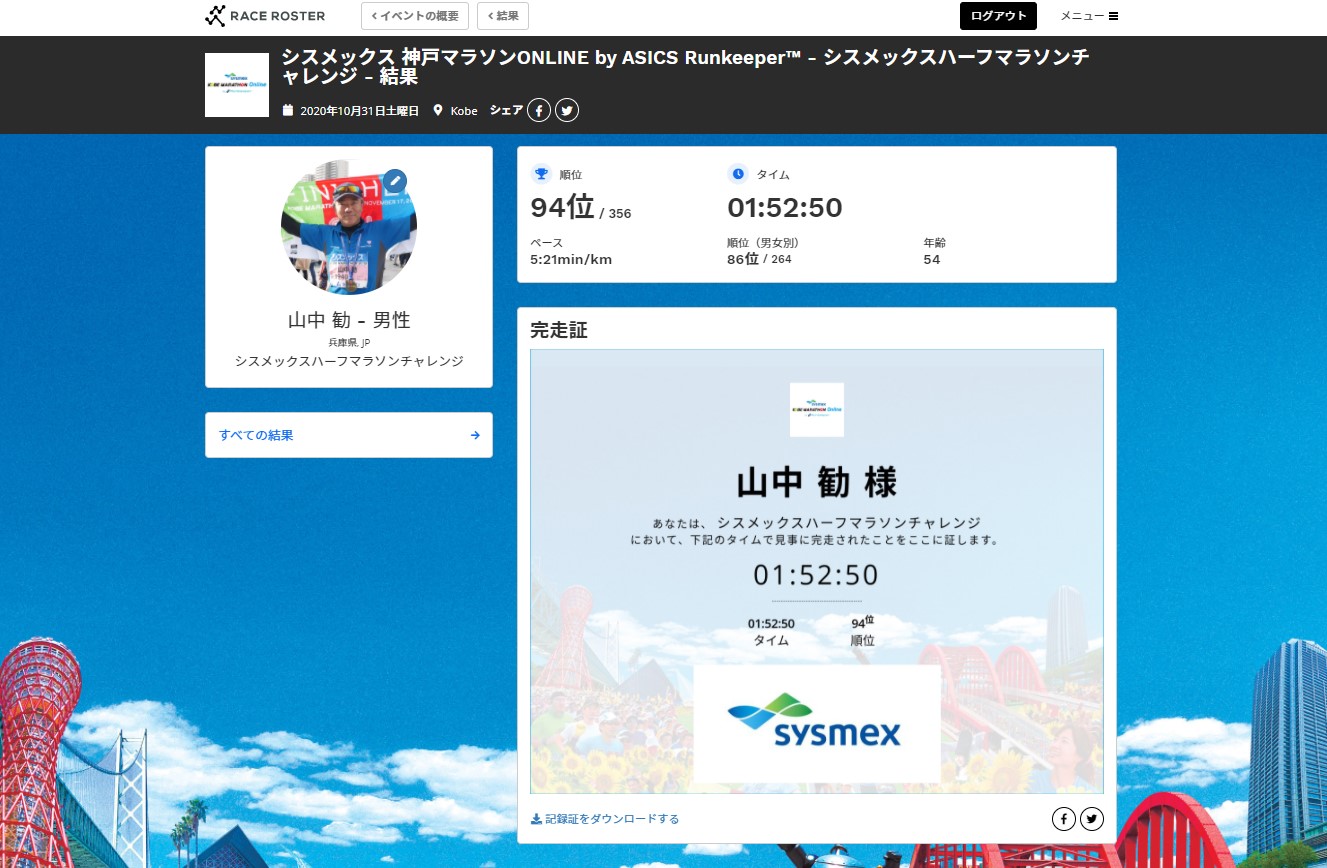
Task: Click the calendar icon beside event date
Action: pos(288,110)
